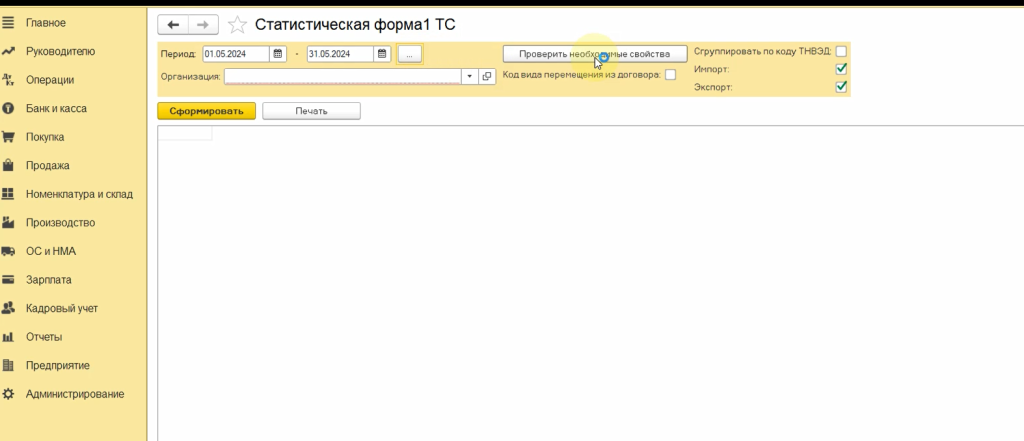Click the hamburger icon next to Главное

[x=8, y=22]
